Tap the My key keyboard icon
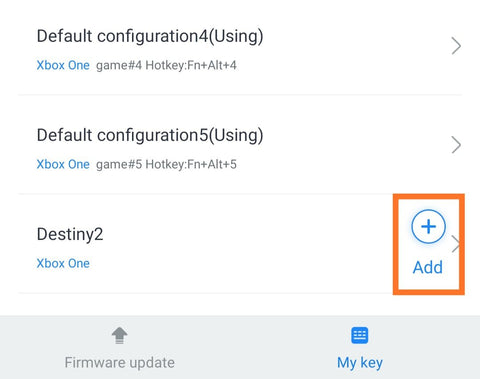The height and width of the screenshot is (379, 480). pyautogui.click(x=360, y=335)
